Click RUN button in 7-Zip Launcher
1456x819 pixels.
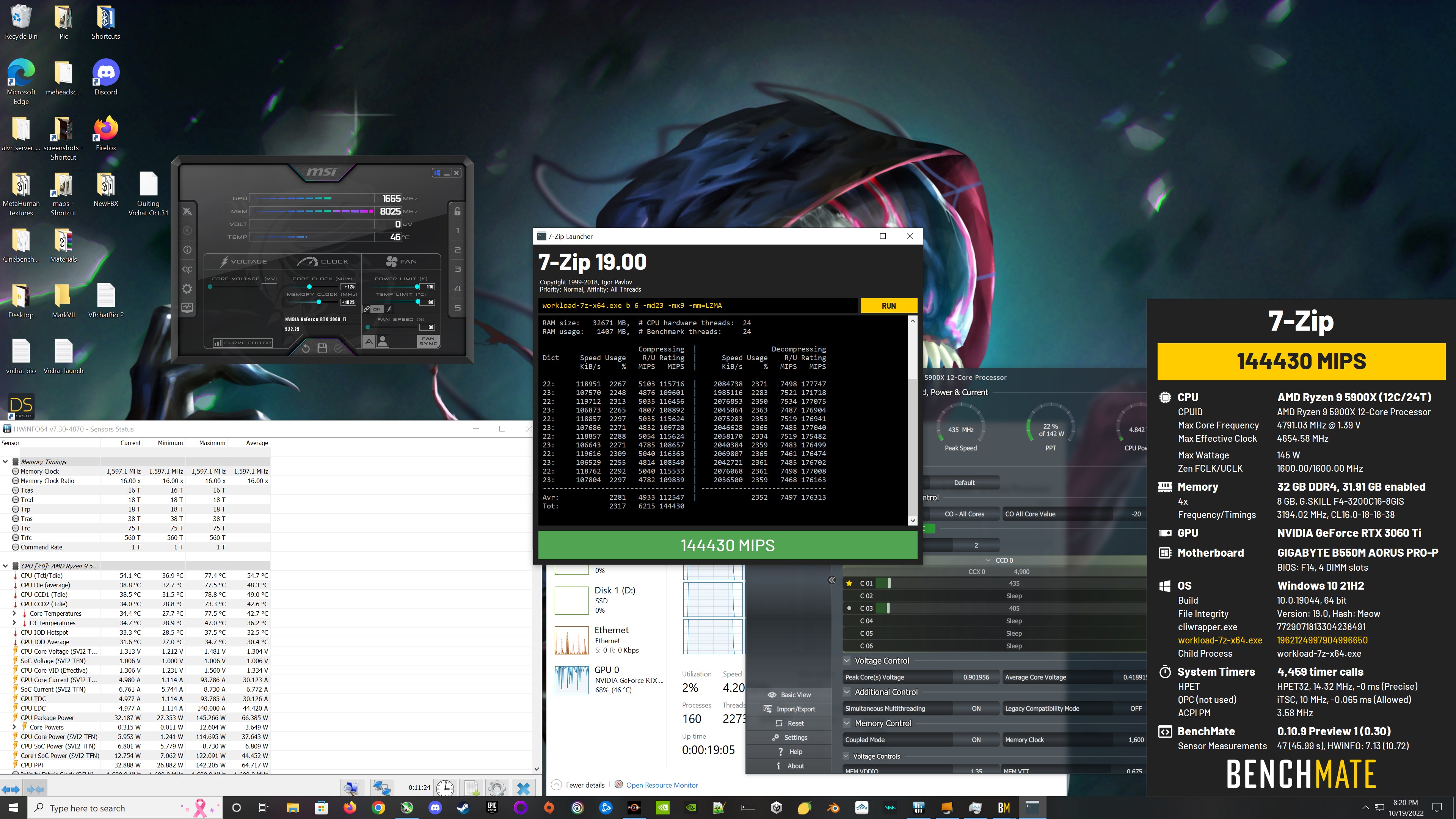[888, 306]
